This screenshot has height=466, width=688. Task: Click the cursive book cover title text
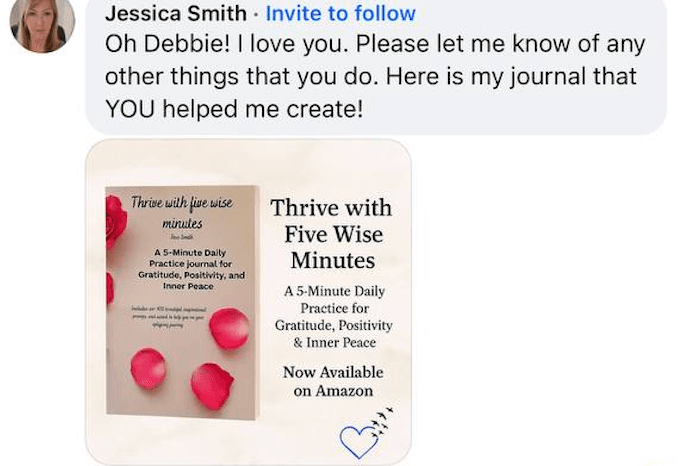[182, 212]
